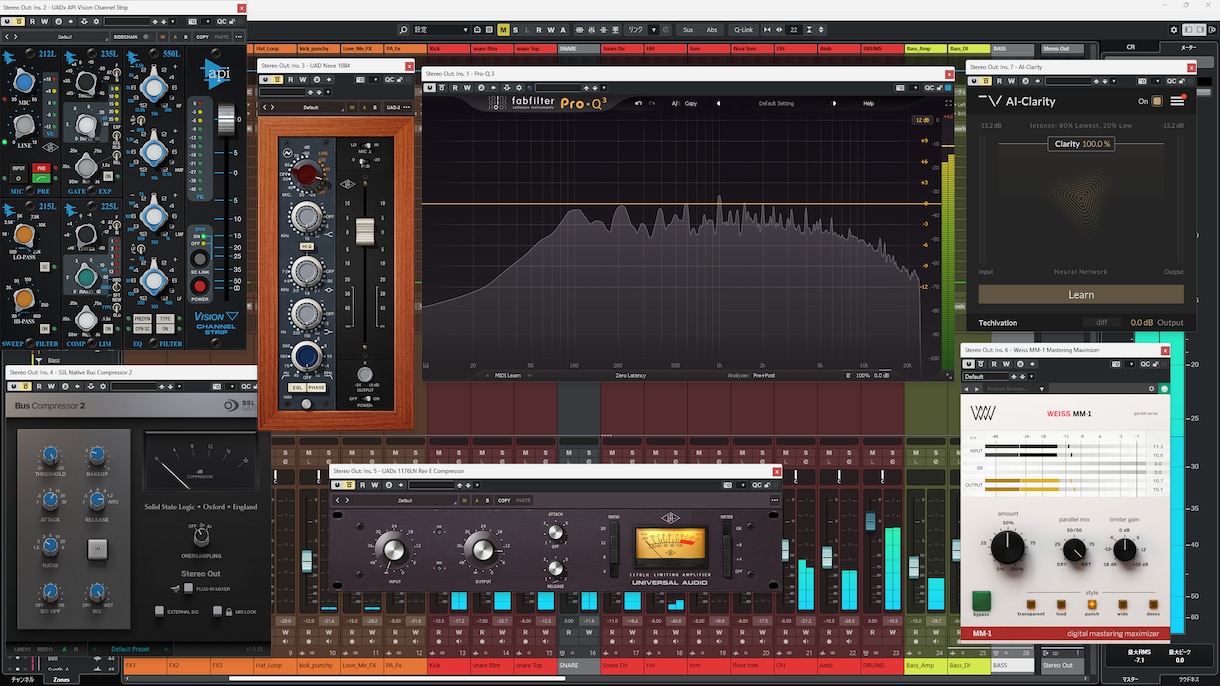Open the Analyzer Pre+Post menu in Pro-Q 3
The image size is (1220, 686).
pyautogui.click(x=764, y=375)
